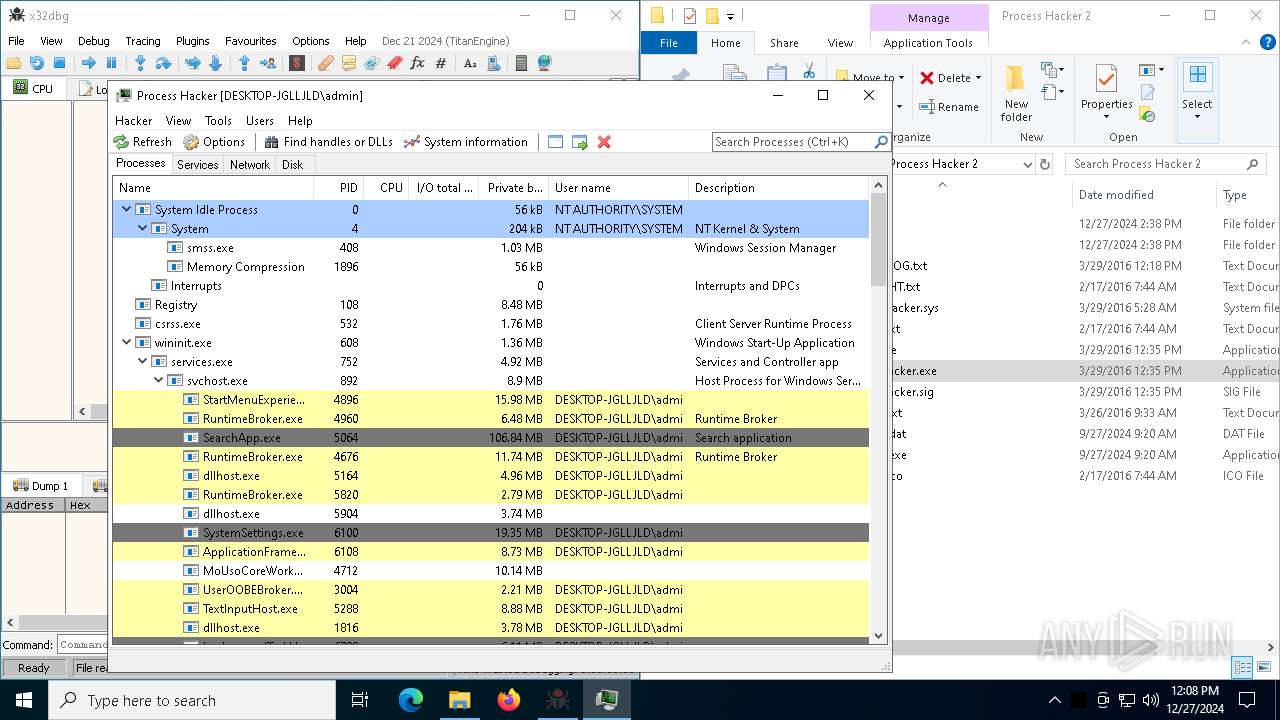Open Firefox from the taskbar

pos(509,700)
